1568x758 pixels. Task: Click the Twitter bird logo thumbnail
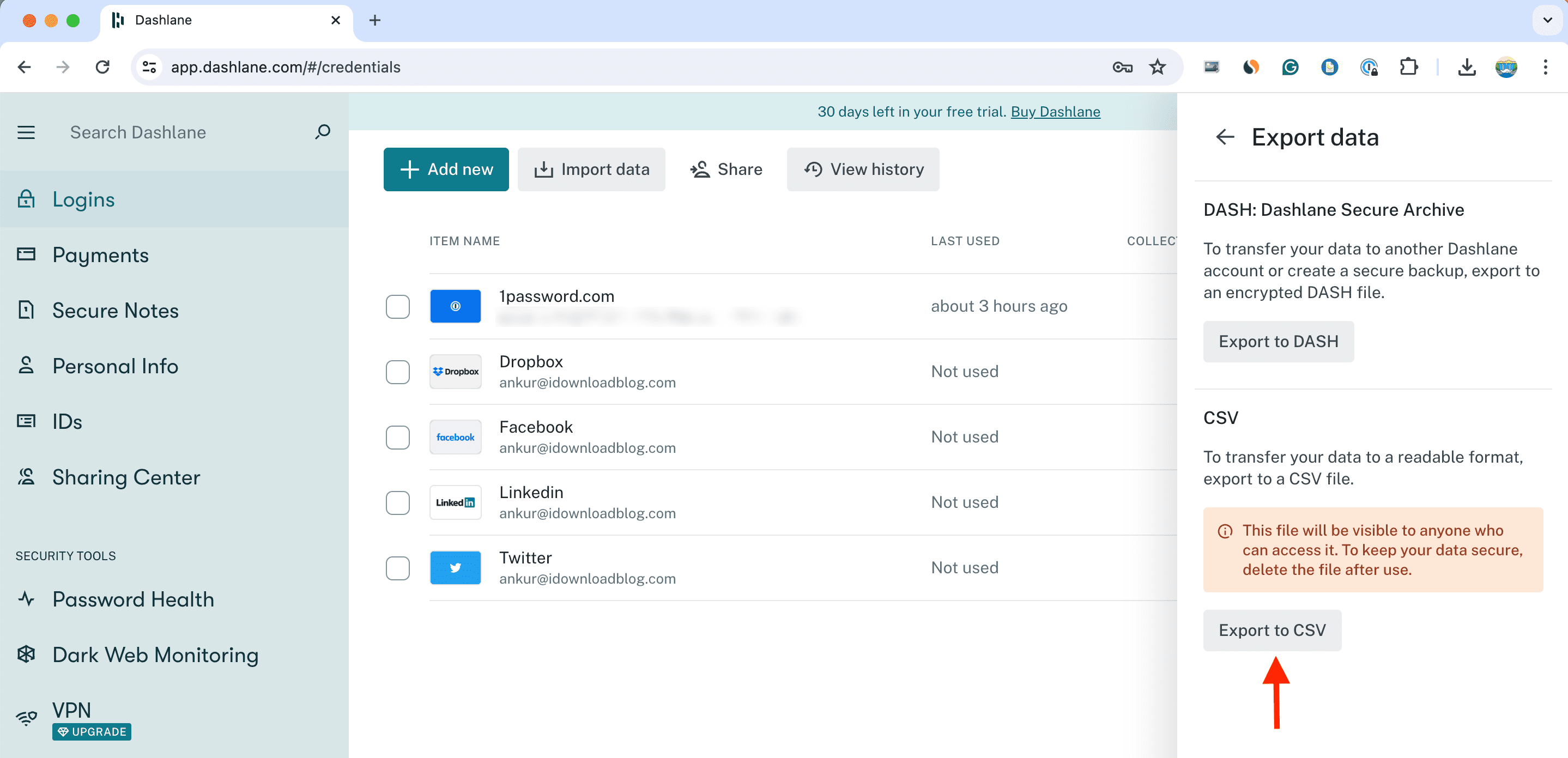click(455, 567)
